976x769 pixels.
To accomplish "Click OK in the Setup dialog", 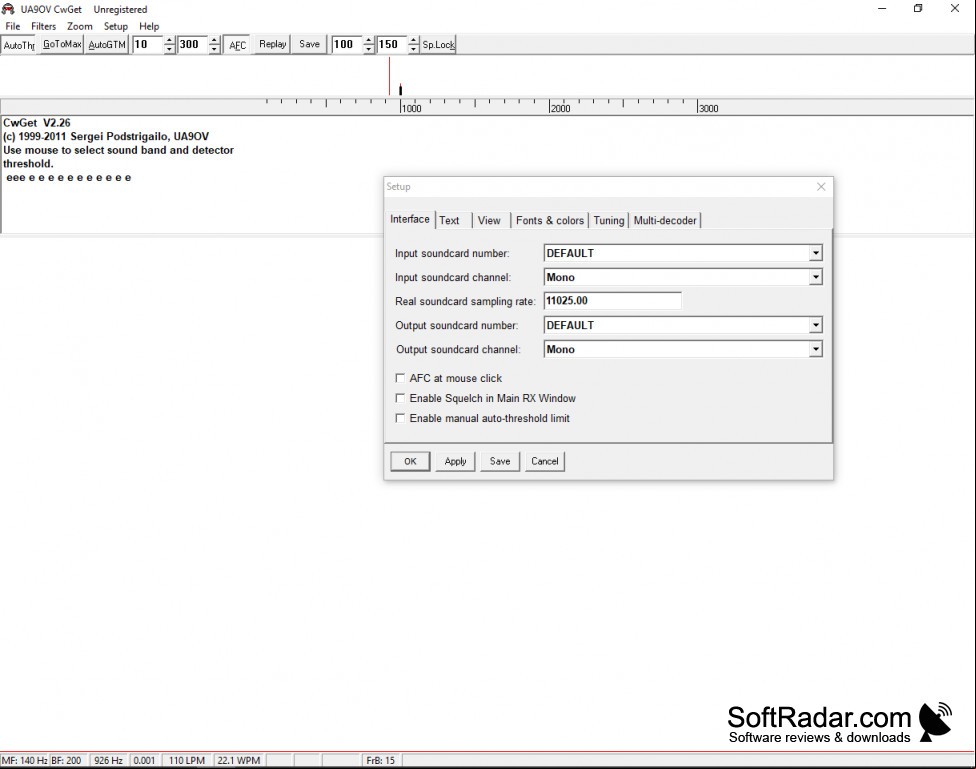I will click(x=410, y=461).
